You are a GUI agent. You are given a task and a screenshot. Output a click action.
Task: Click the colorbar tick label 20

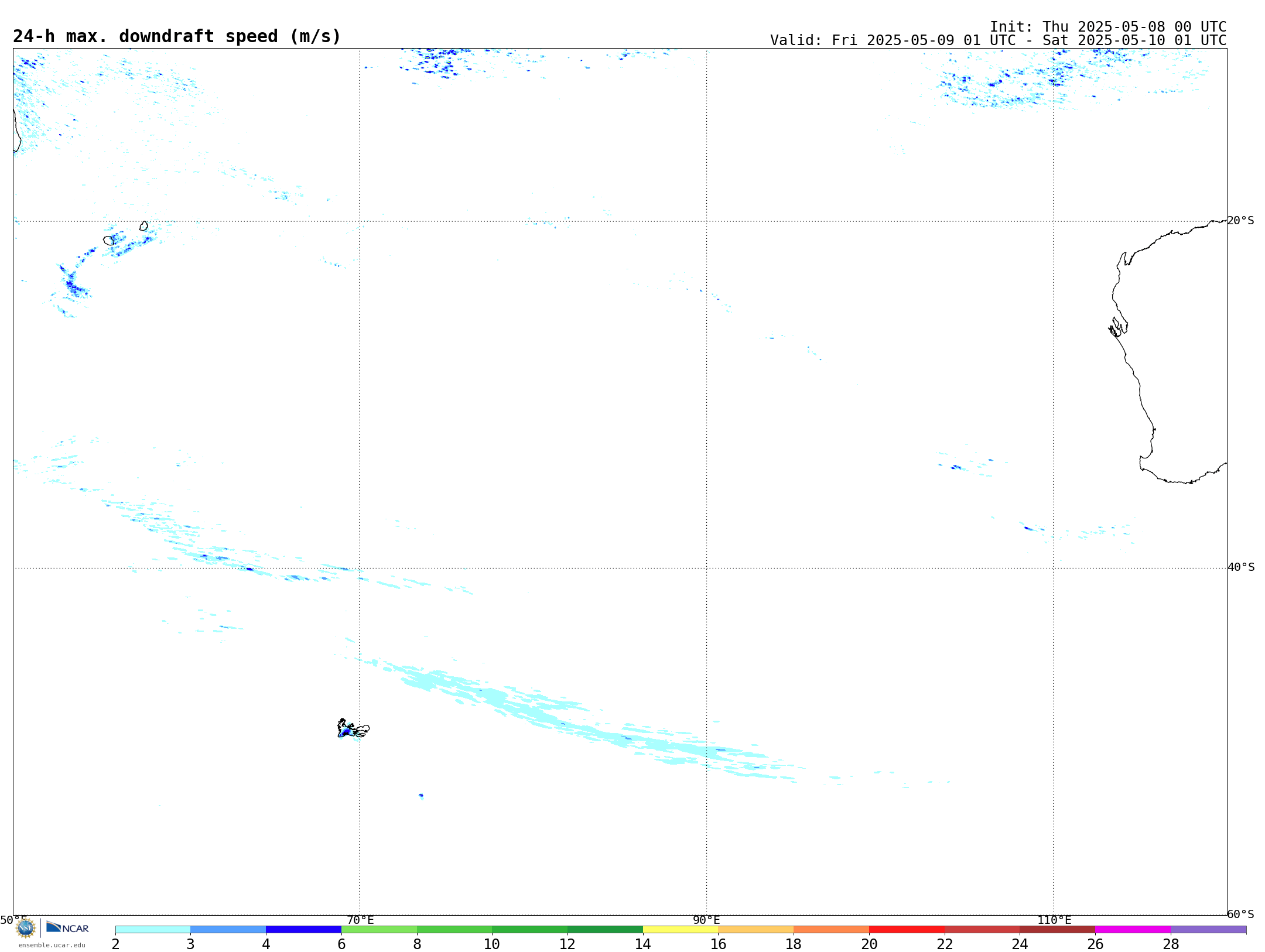[869, 944]
